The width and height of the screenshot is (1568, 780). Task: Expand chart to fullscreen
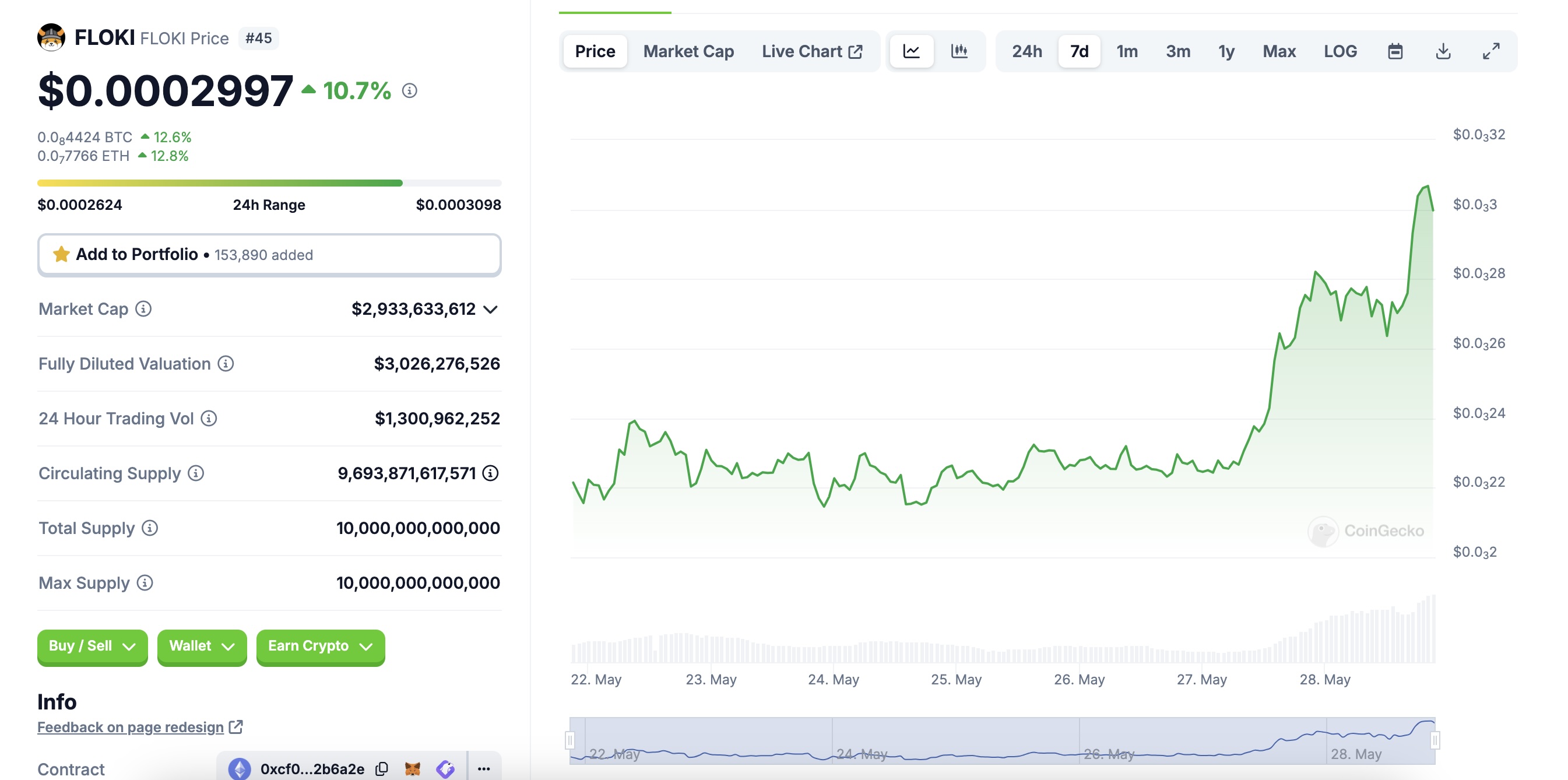[1490, 51]
